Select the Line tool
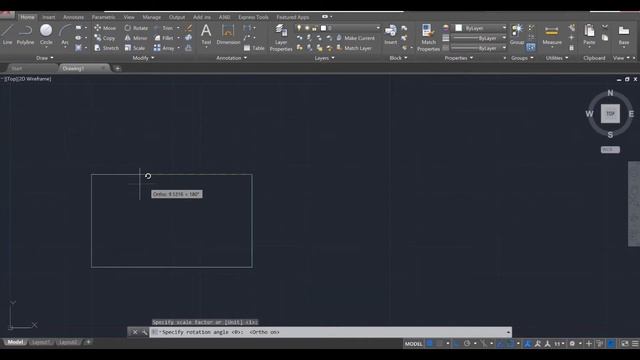The width and height of the screenshot is (640, 360). click(x=7, y=34)
